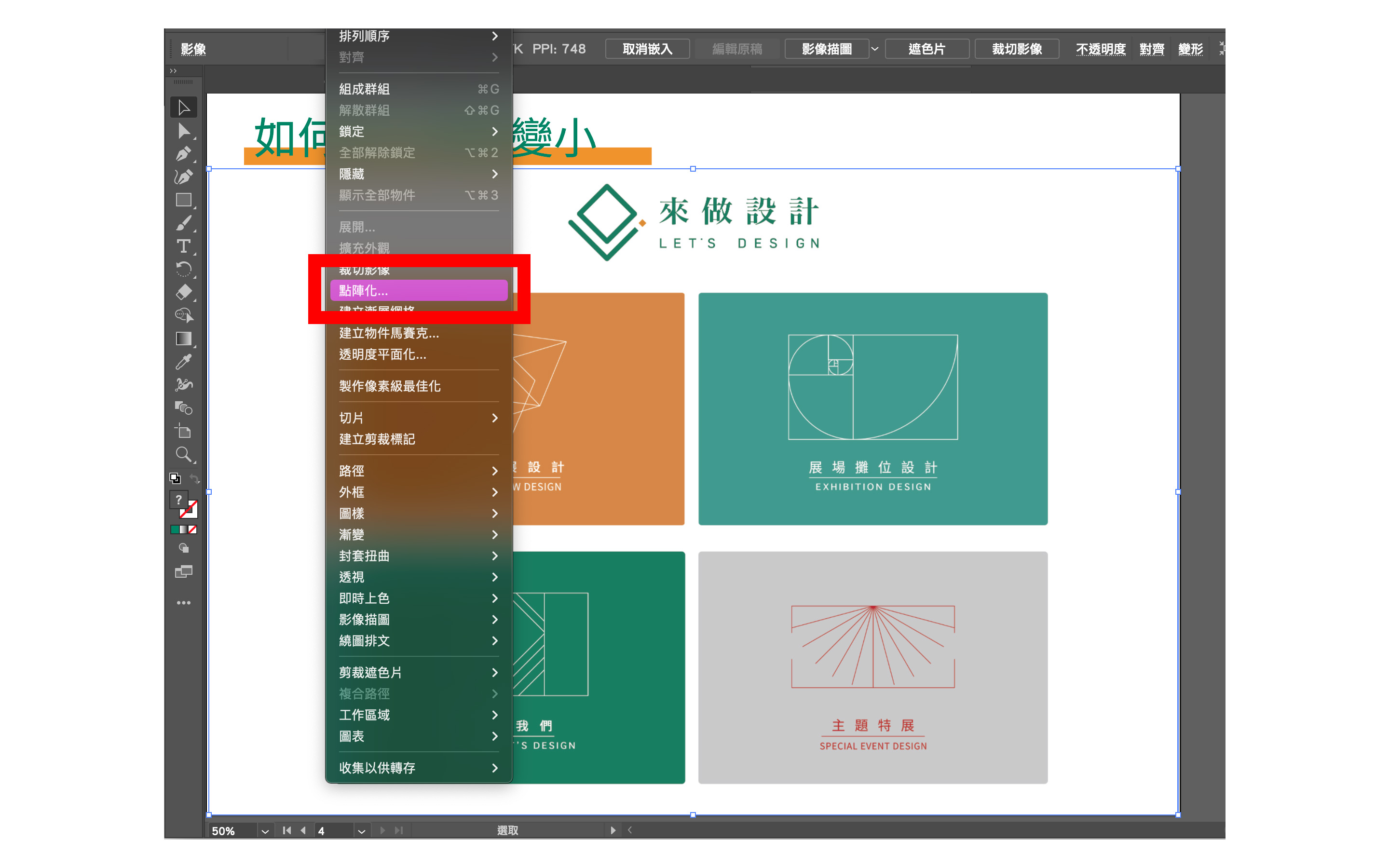Select the Rectangle tool
1389x868 pixels.
click(x=183, y=200)
